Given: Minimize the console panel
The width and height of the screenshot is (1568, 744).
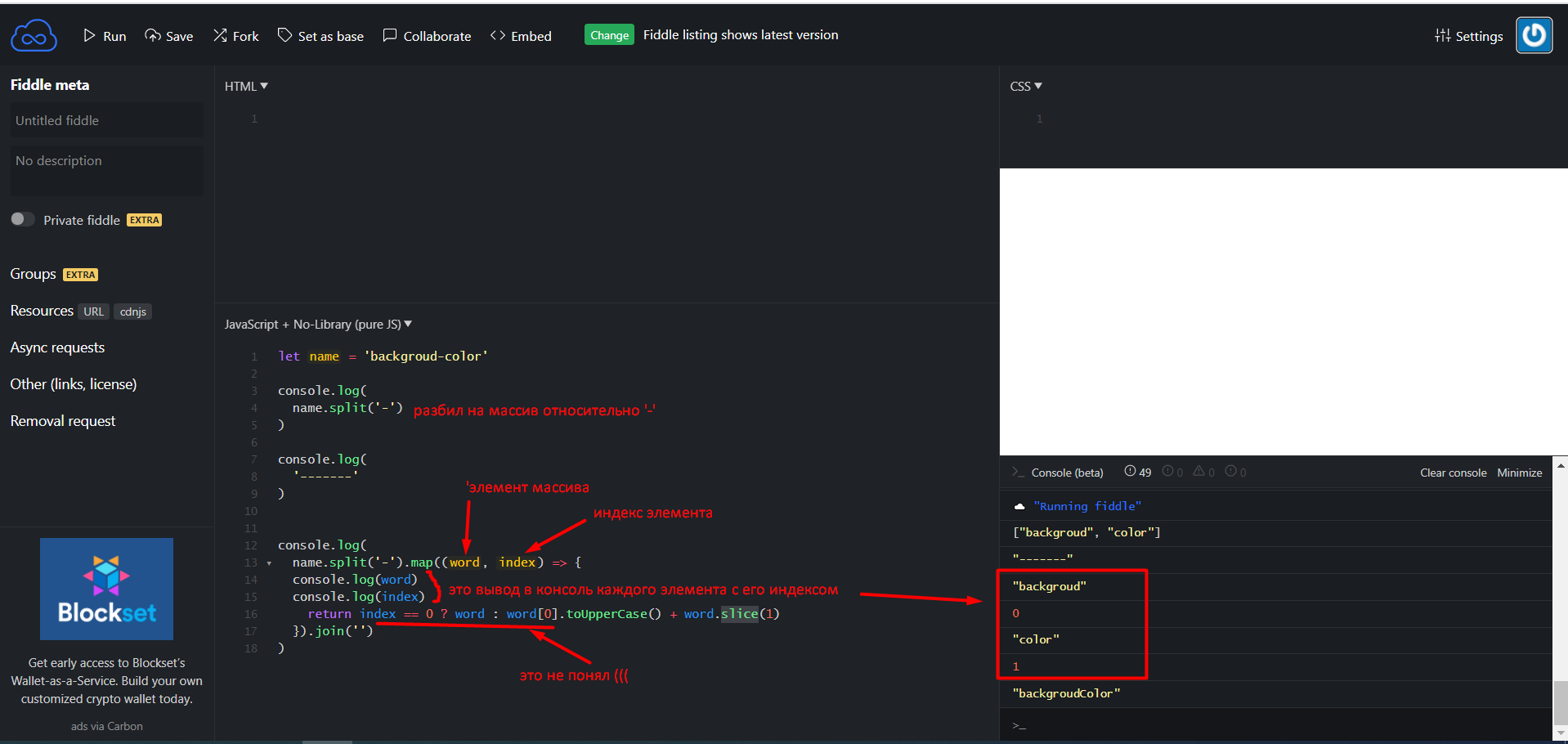Looking at the screenshot, I should tap(1519, 473).
